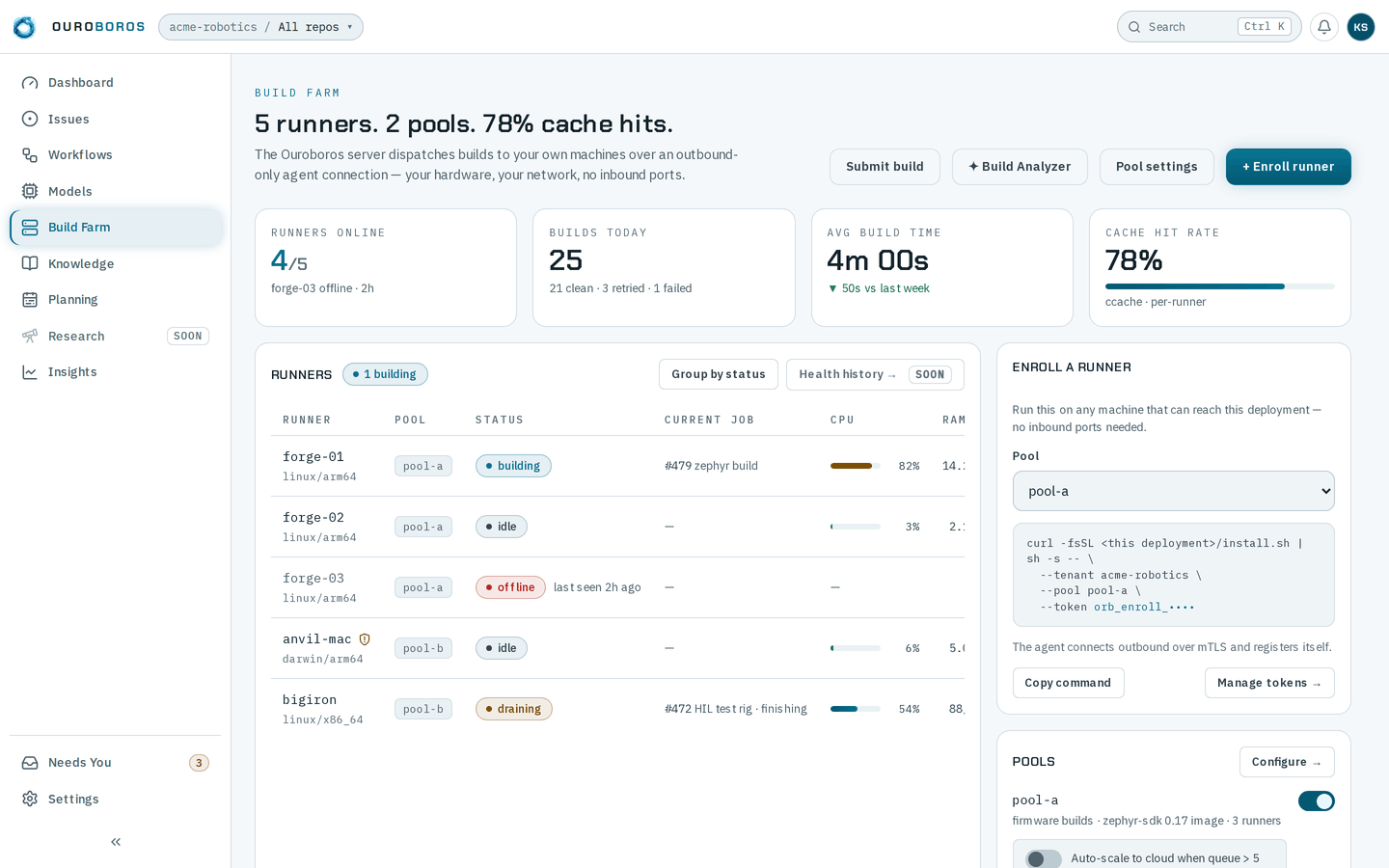This screenshot has width=1389, height=868.
Task: Click the bigiron draining status badge
Action: pyautogui.click(x=514, y=709)
